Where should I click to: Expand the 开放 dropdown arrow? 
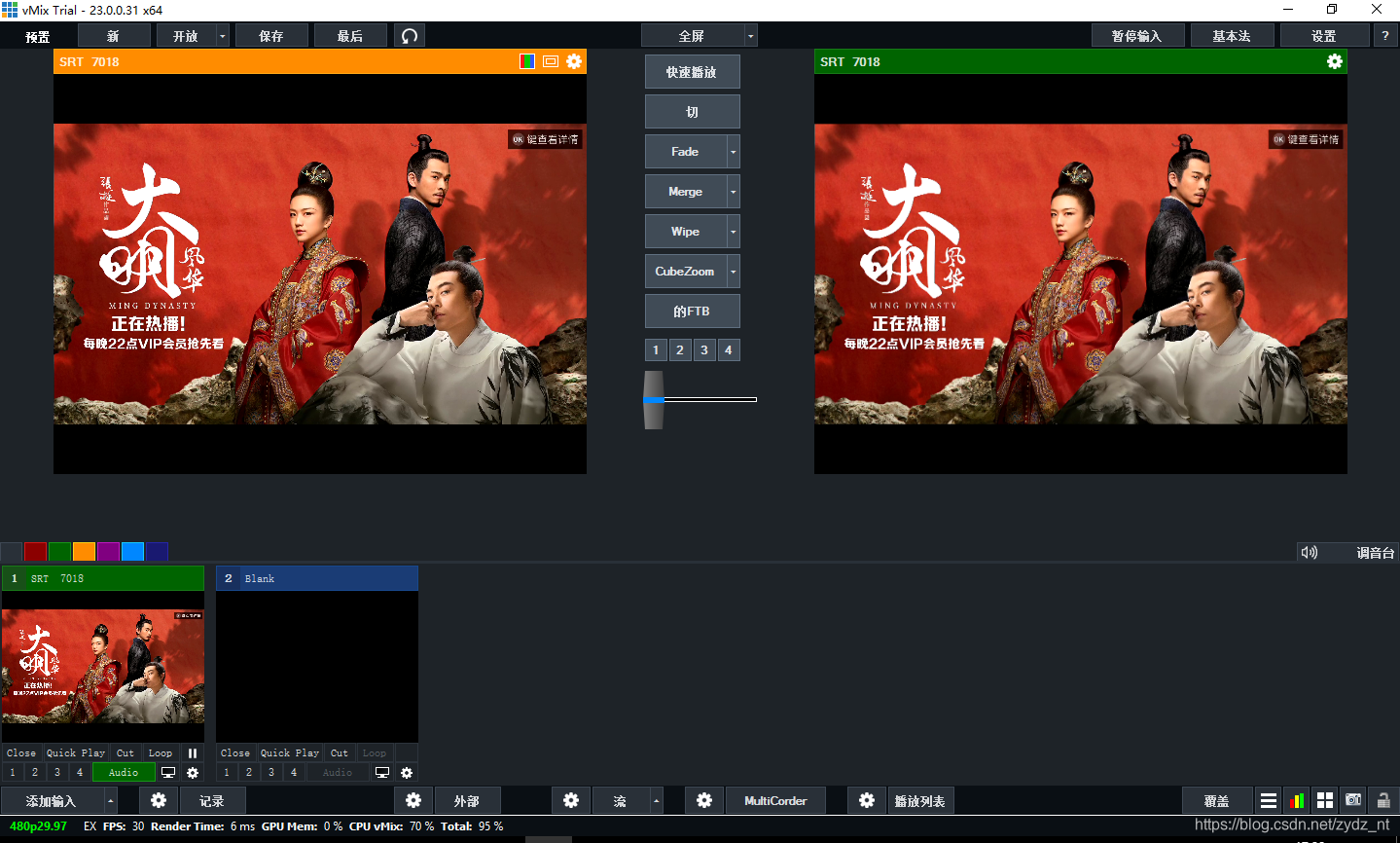[223, 36]
